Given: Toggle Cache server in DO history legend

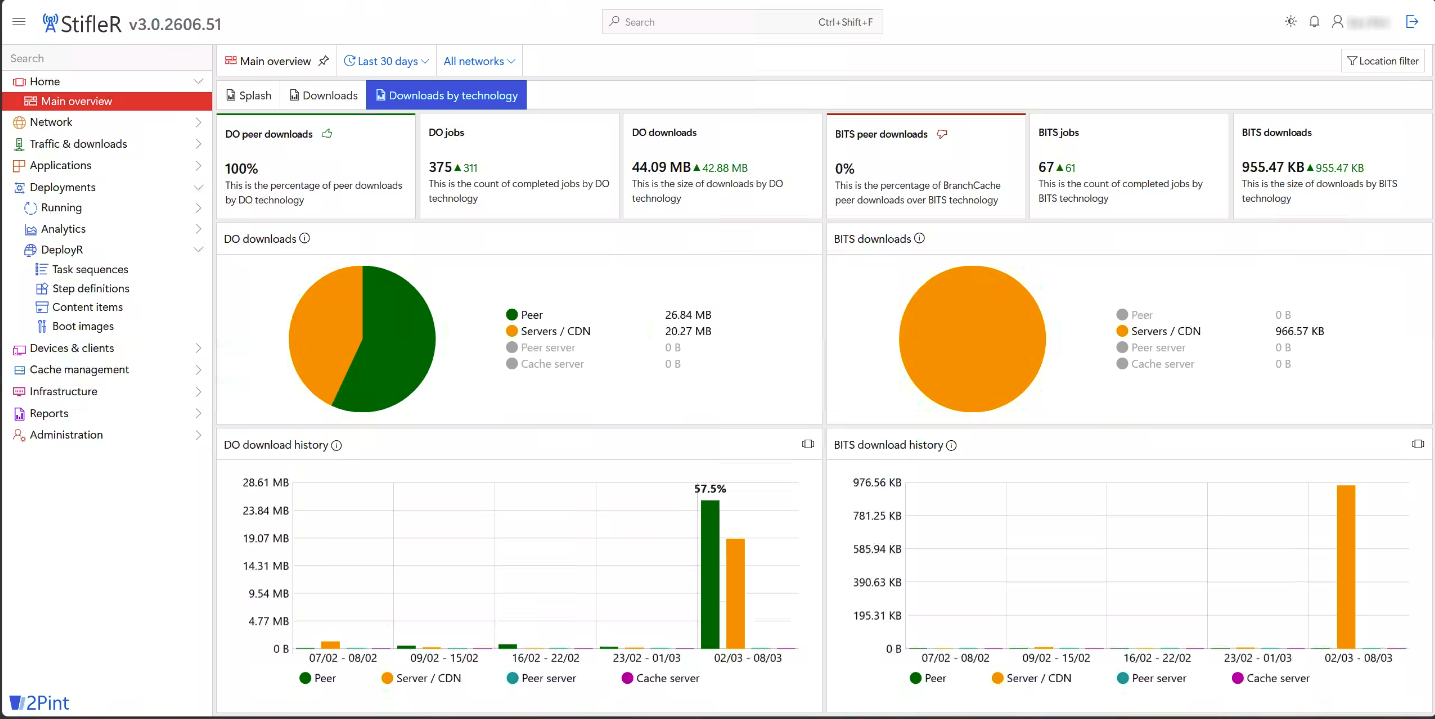Looking at the screenshot, I should (x=660, y=678).
